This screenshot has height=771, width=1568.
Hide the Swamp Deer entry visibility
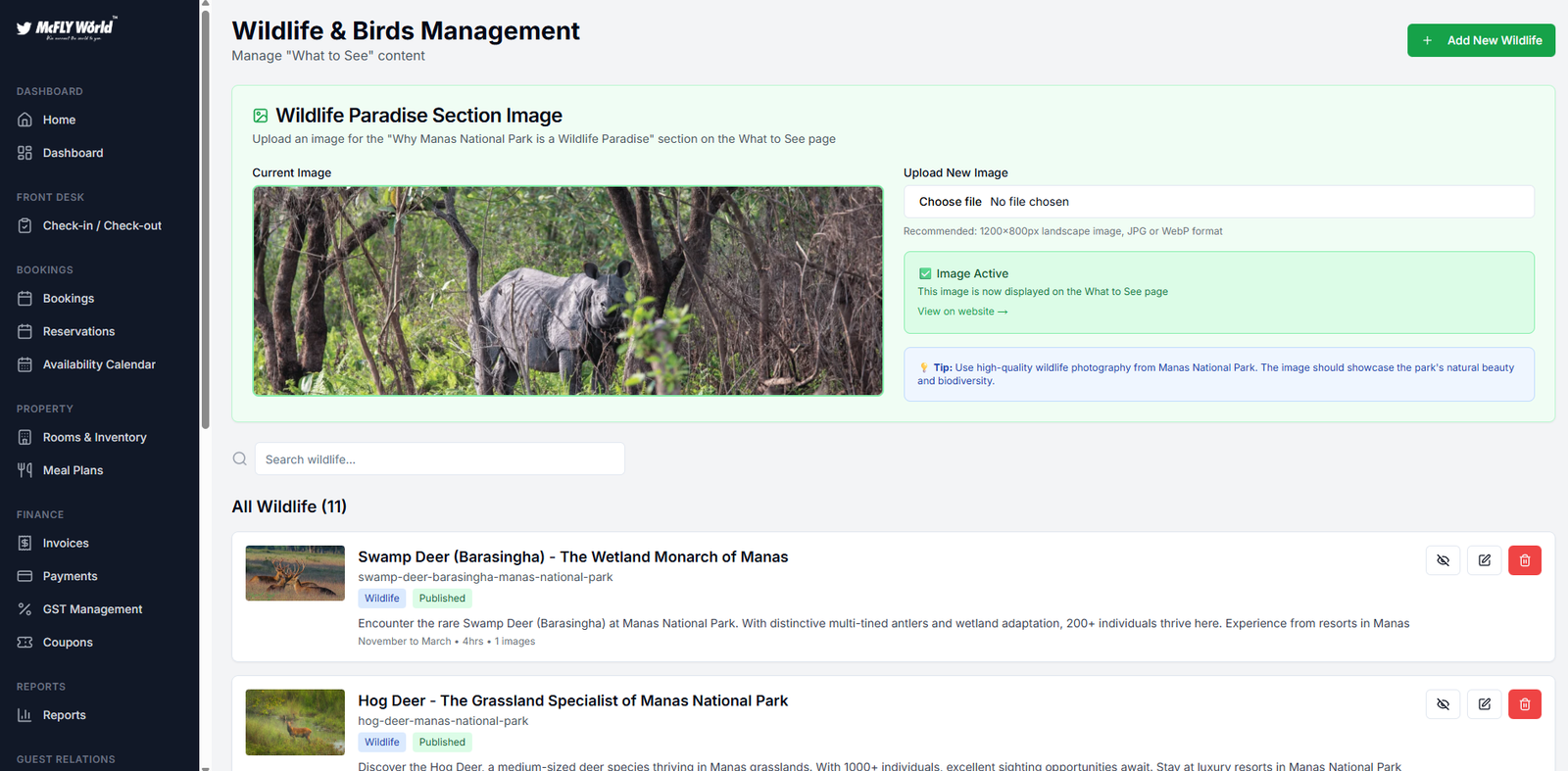coord(1443,560)
